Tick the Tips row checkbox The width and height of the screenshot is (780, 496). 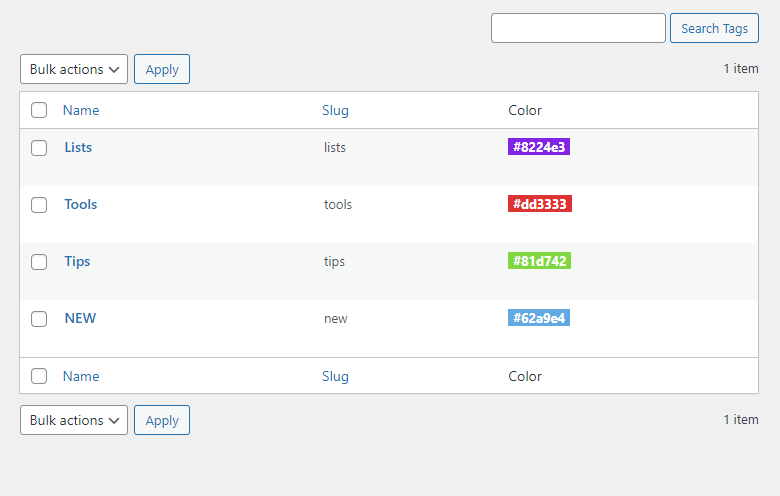[39, 262]
